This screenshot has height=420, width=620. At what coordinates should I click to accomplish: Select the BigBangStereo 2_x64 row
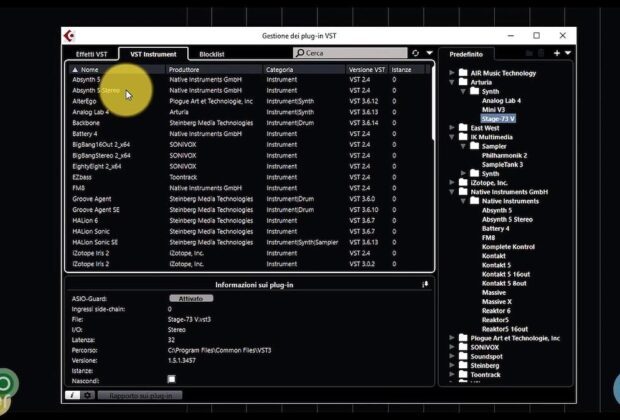[x=249, y=155]
